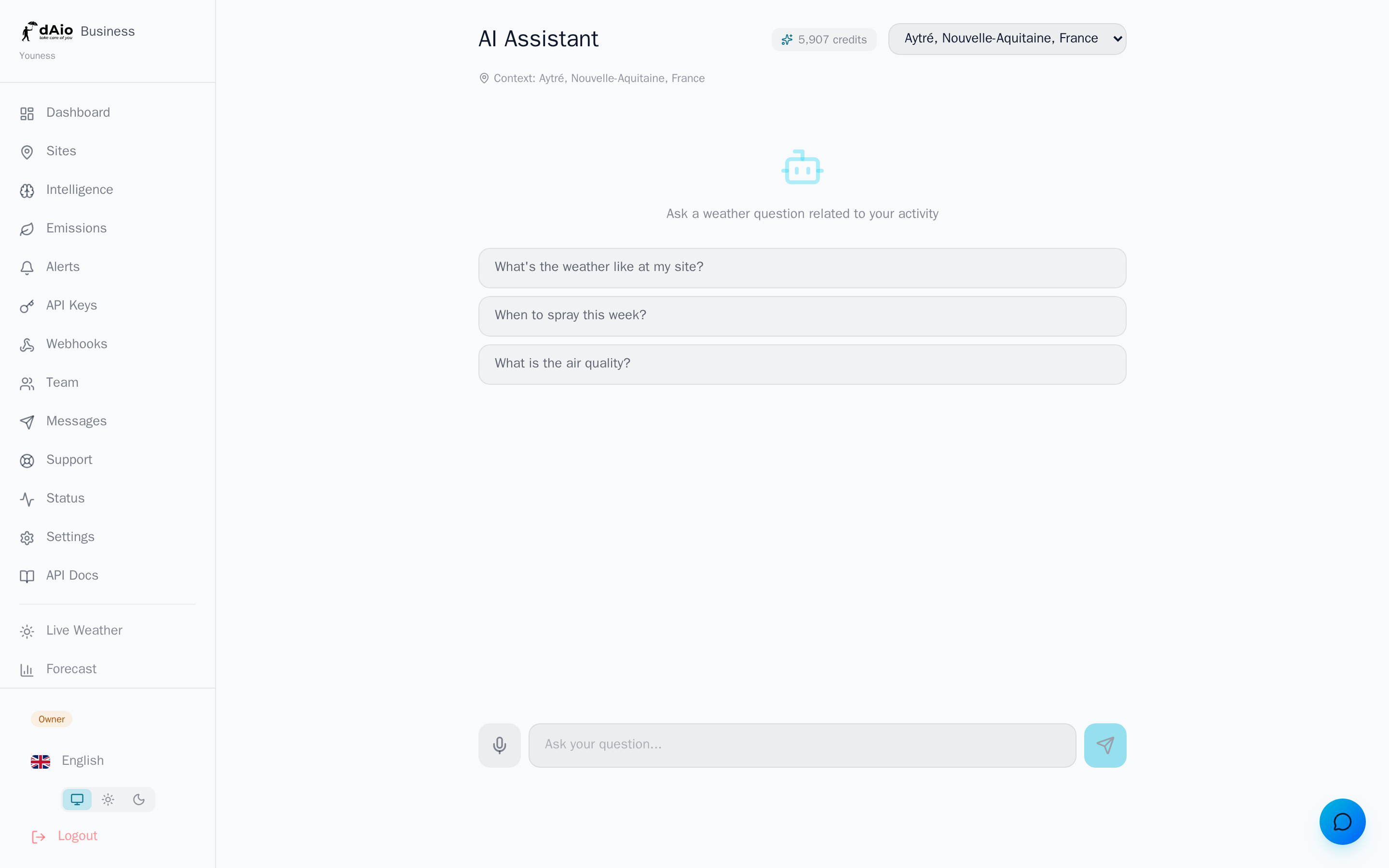Click the 5,907 credits badge
Image resolution: width=1389 pixels, height=868 pixels.
click(x=824, y=40)
